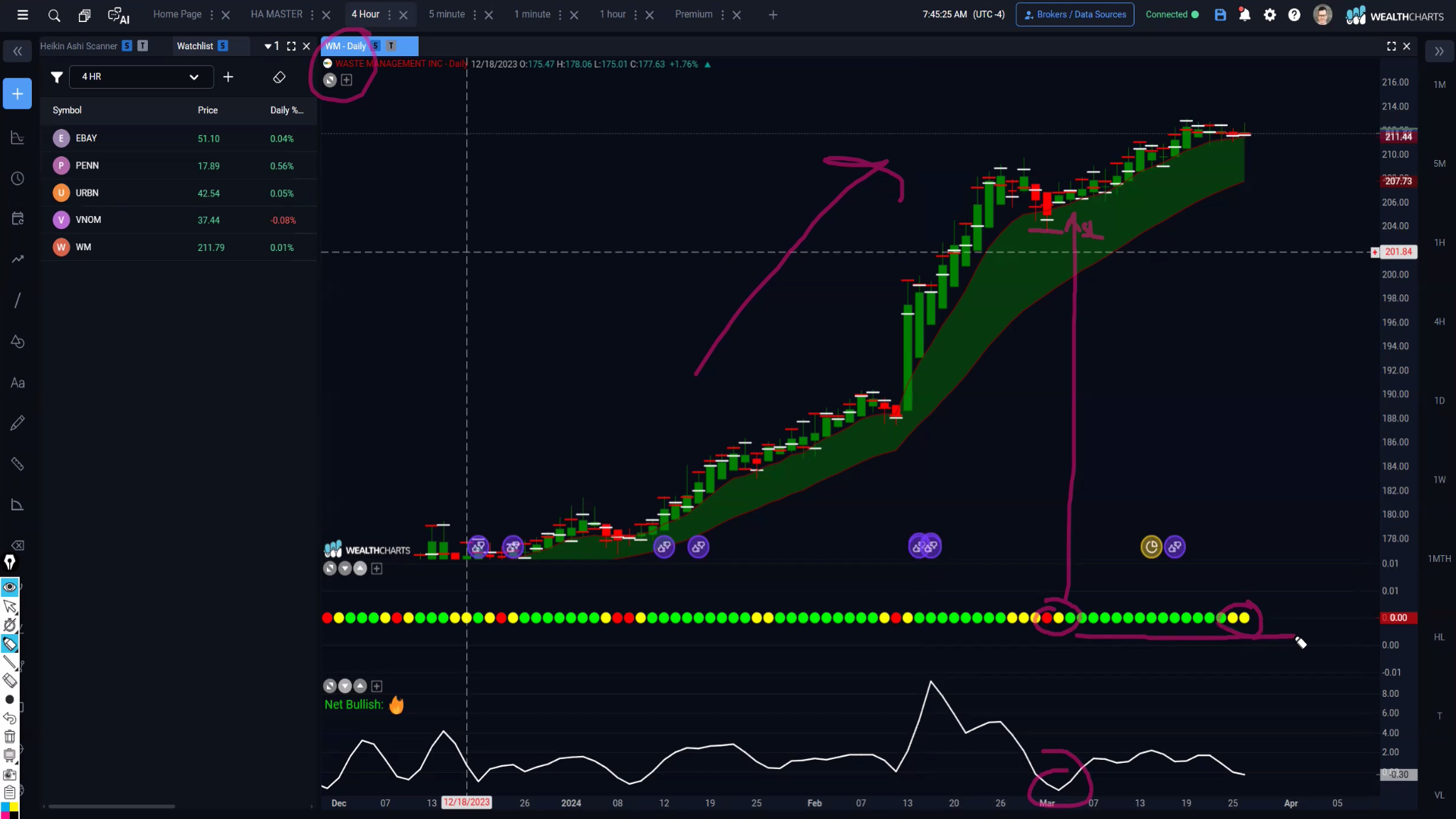
Task: Clear watchlist with eraser icon
Action: pyautogui.click(x=279, y=77)
